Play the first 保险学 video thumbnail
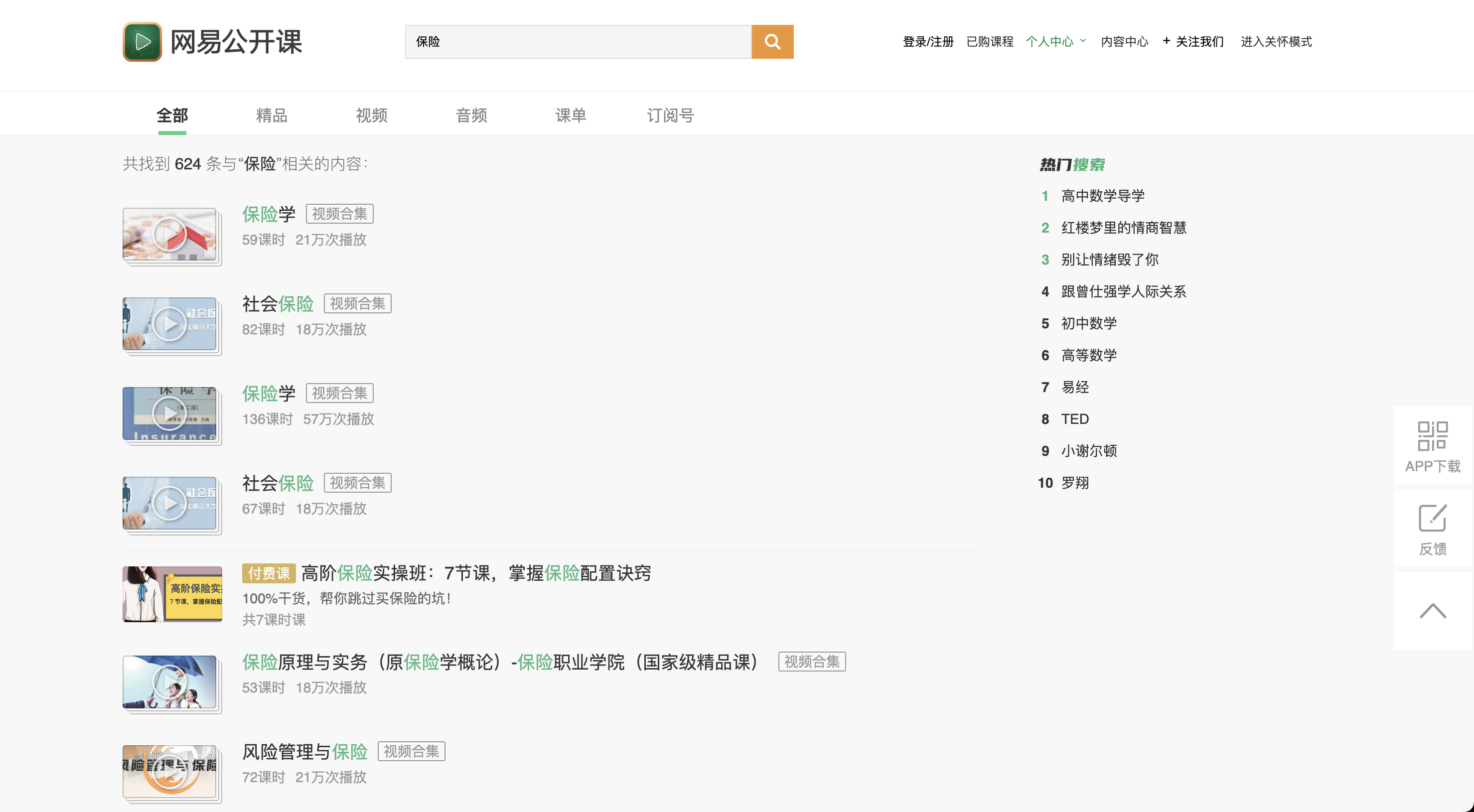Screen dimensions: 1474x812 point(169,234)
